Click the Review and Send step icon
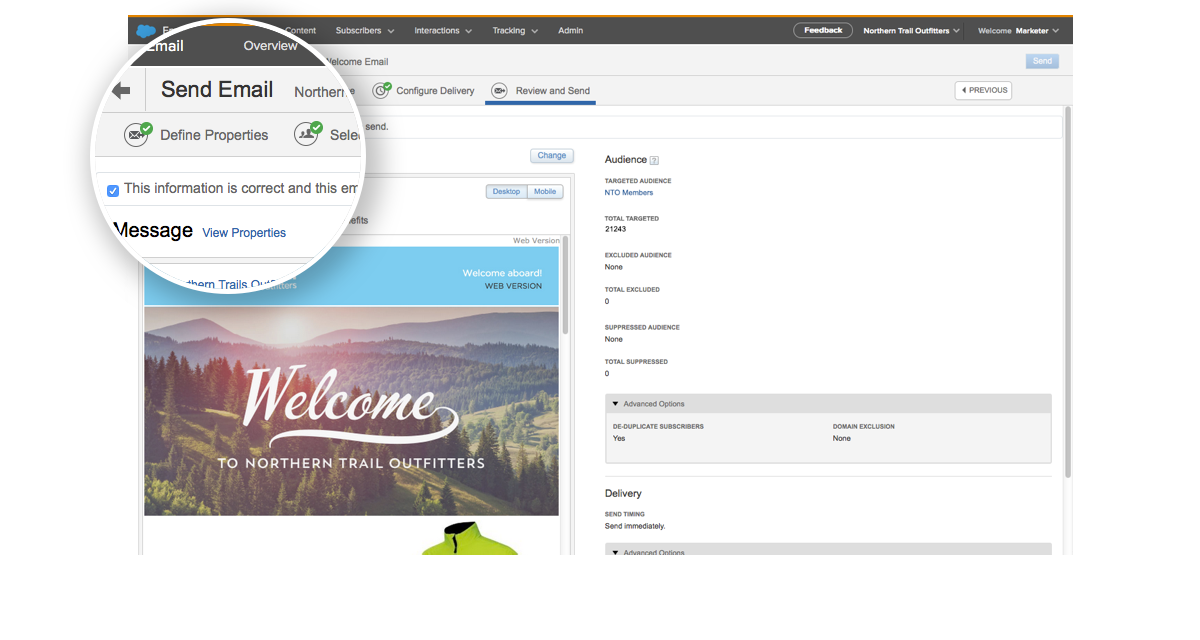The width and height of the screenshot is (1200, 640). pos(499,91)
